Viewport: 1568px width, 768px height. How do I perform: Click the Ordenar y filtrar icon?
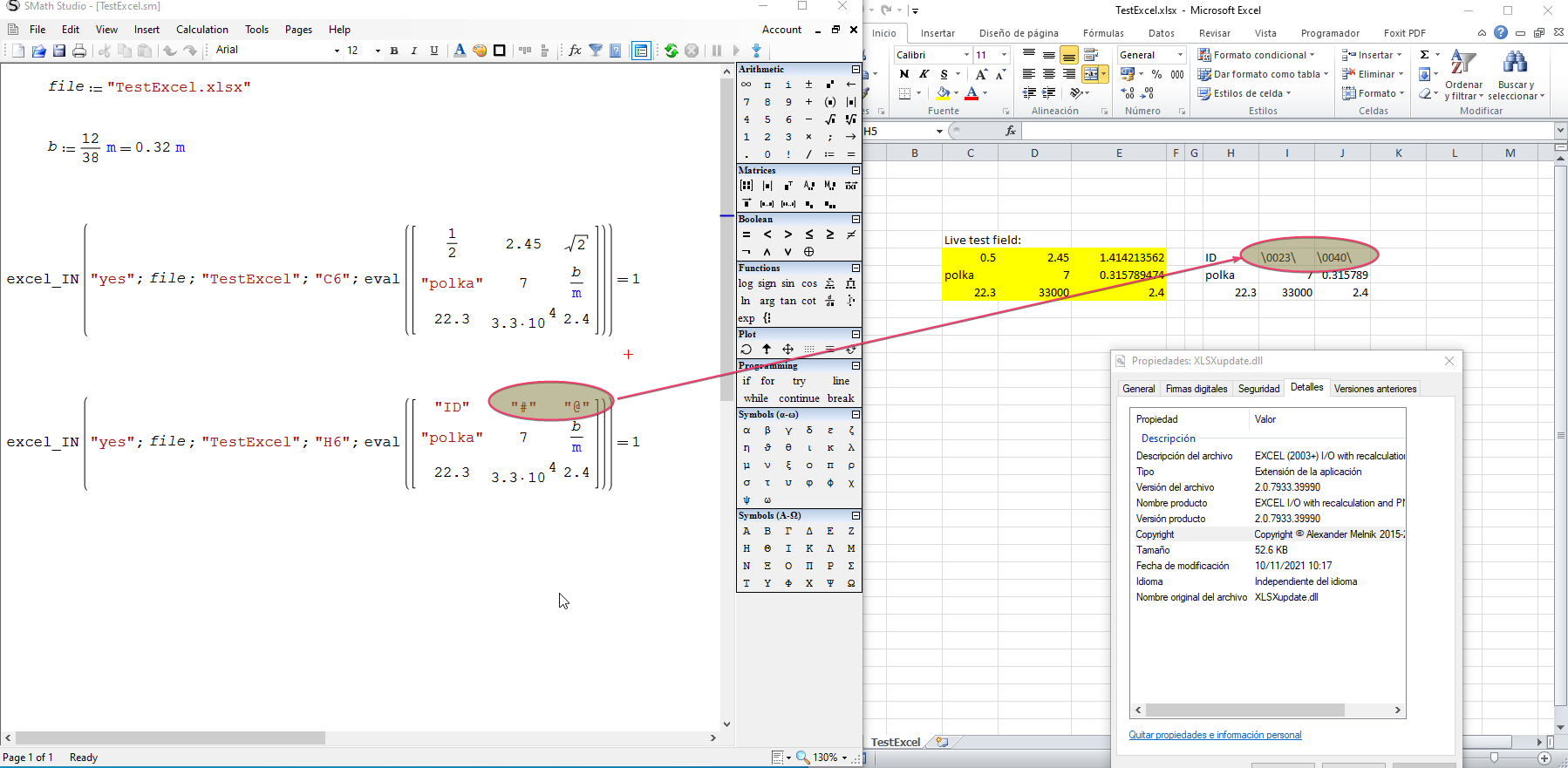1462,63
